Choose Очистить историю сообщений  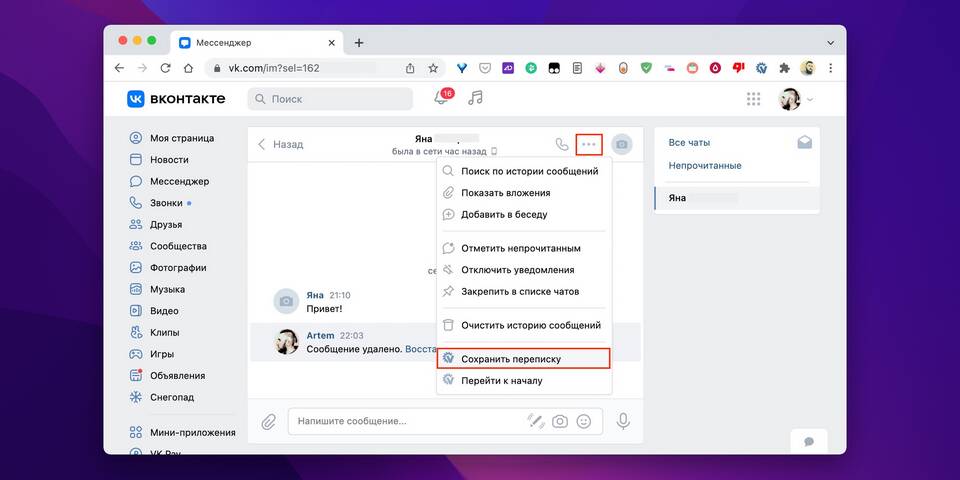[524, 326]
